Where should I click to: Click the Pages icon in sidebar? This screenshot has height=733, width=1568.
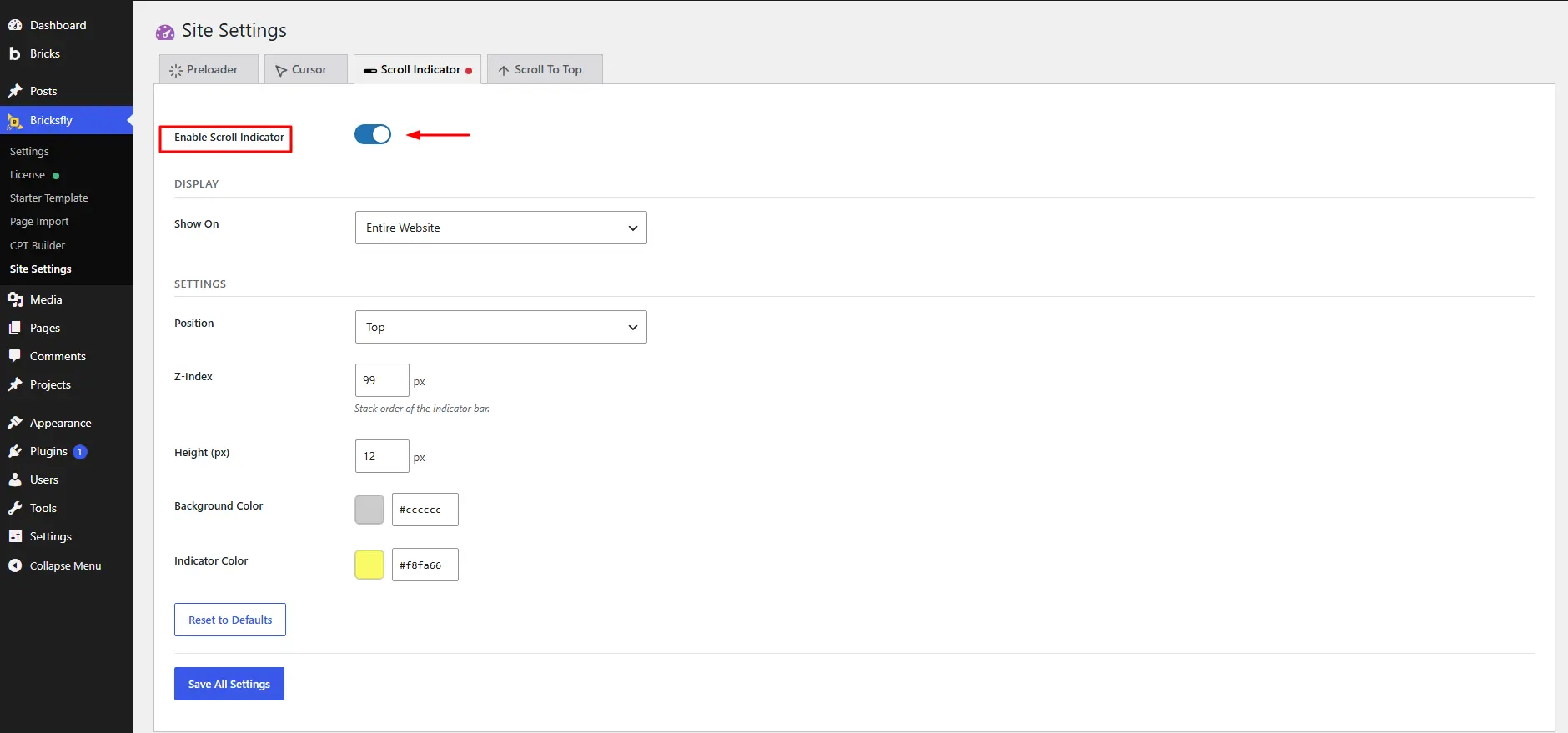point(15,328)
